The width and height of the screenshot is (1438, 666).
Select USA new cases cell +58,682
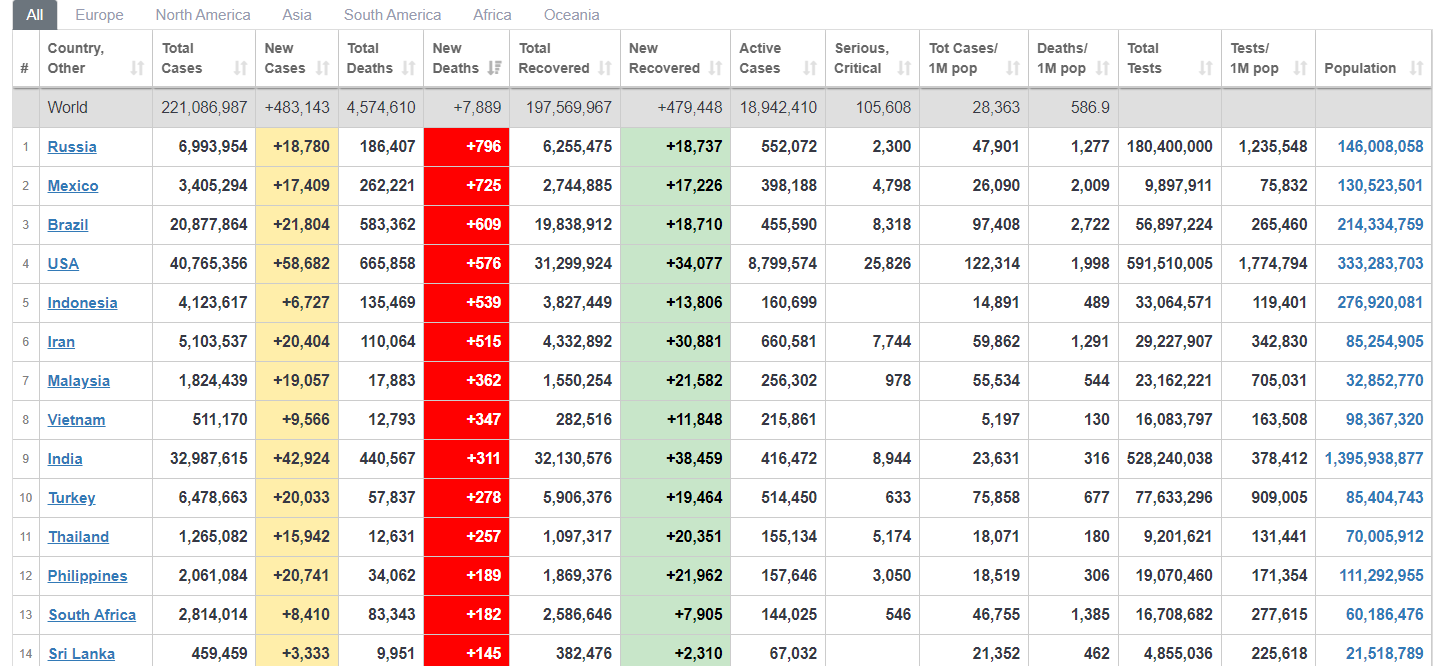[x=297, y=264]
